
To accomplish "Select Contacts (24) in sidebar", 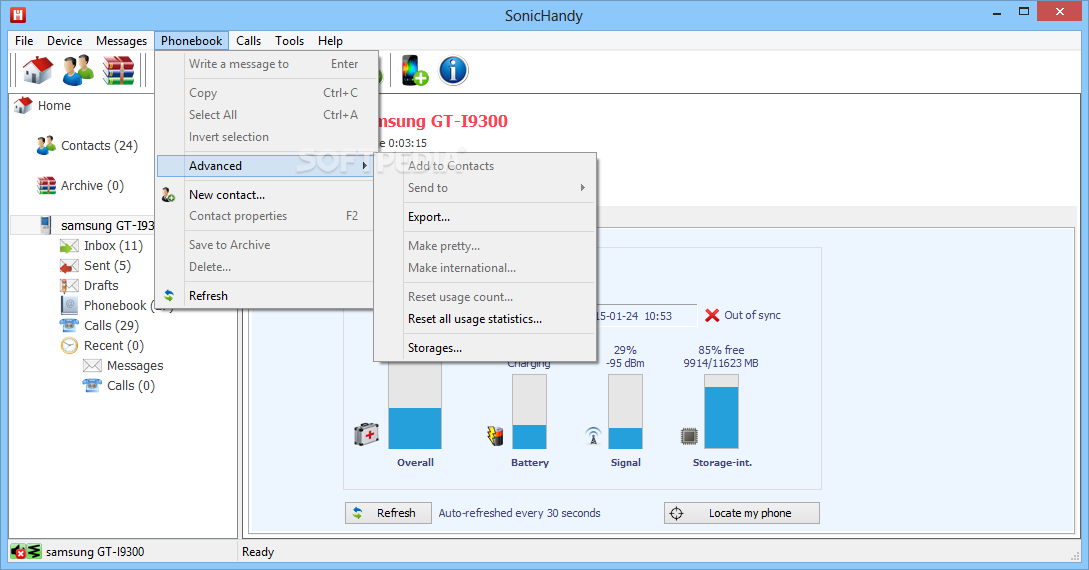I will click(99, 146).
